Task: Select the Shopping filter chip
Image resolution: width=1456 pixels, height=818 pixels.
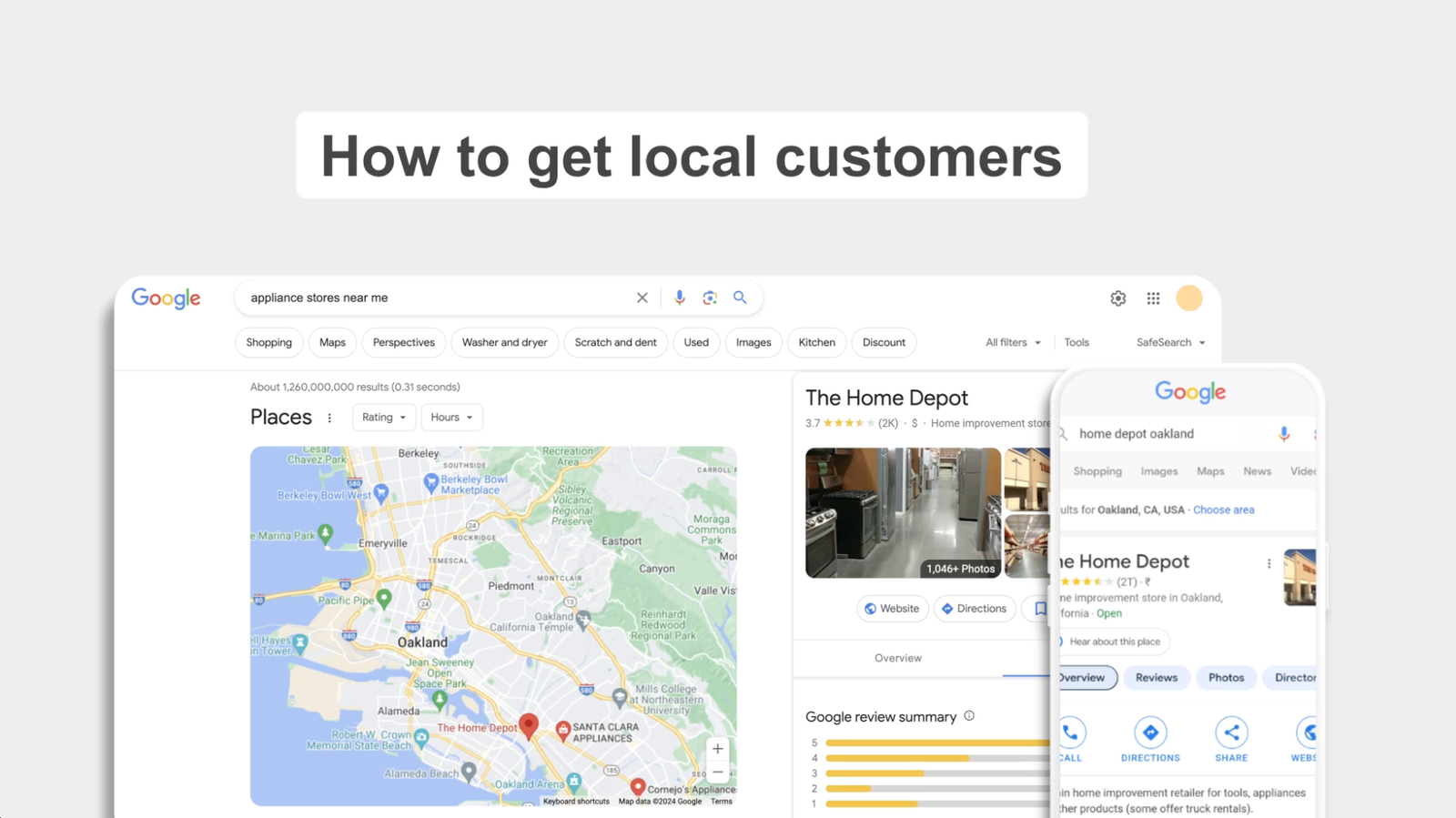Action: point(268,343)
